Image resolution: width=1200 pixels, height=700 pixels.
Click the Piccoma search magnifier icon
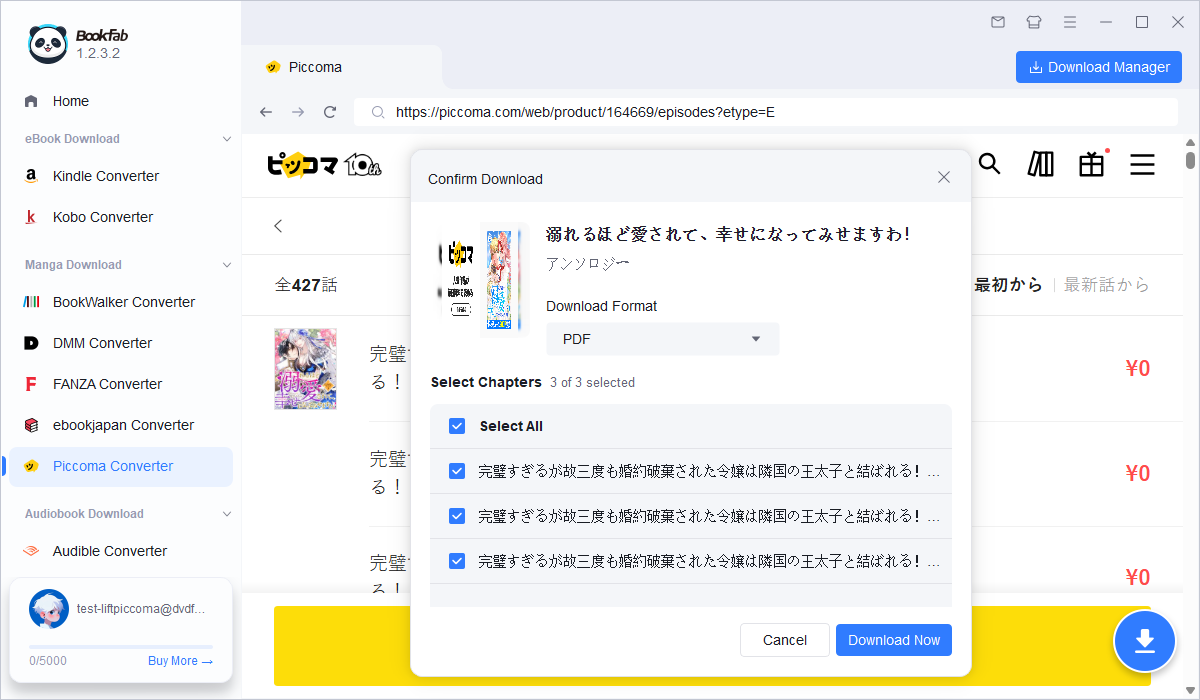pos(990,164)
